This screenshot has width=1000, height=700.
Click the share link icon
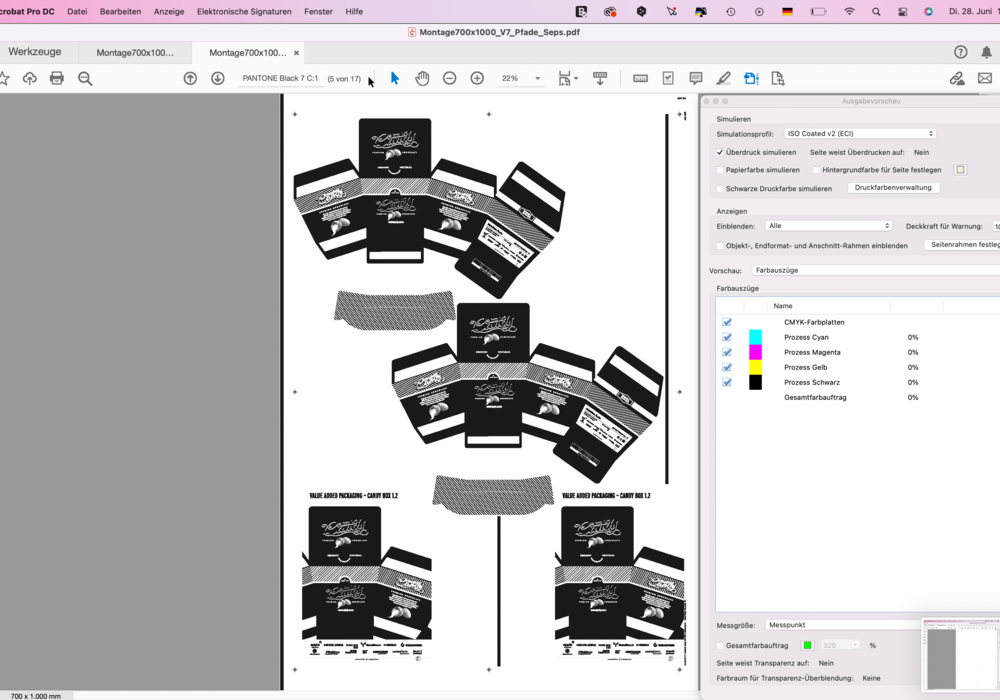(957, 78)
